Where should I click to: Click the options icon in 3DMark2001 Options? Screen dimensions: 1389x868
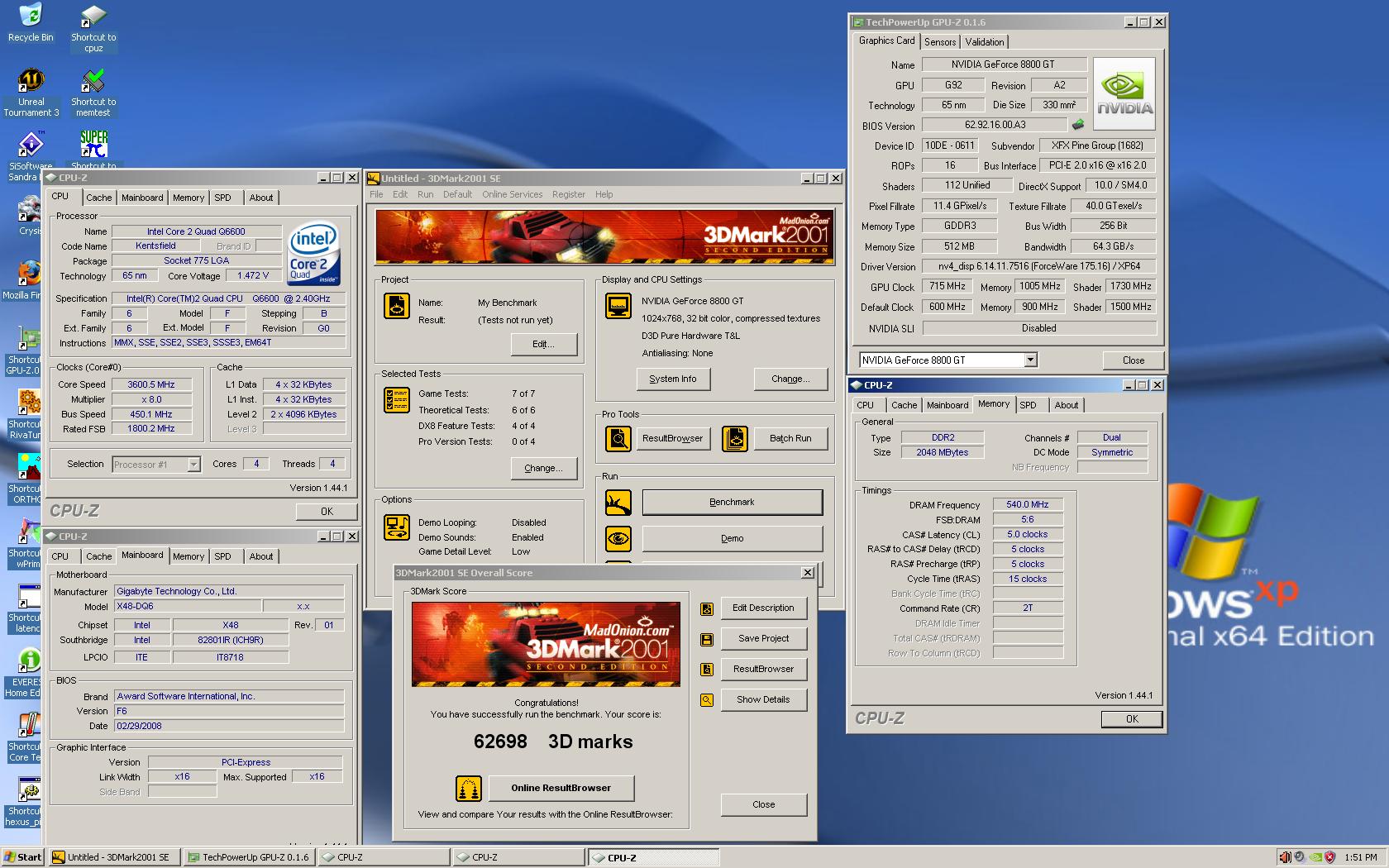pyautogui.click(x=397, y=527)
